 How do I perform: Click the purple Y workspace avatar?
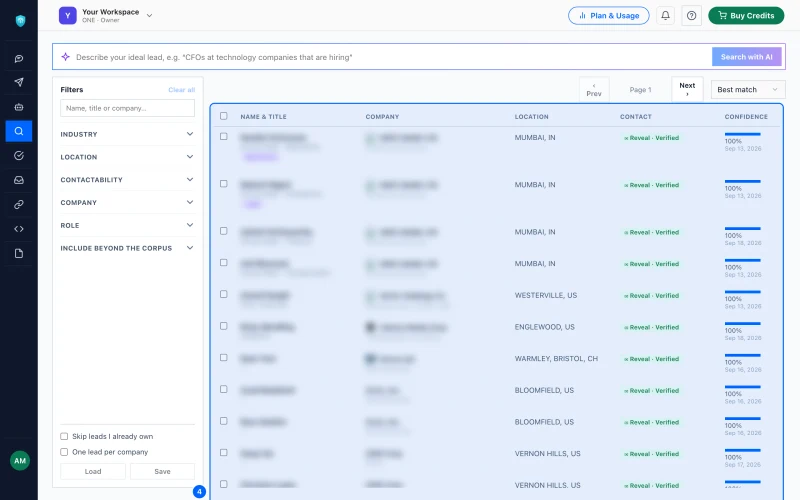[67, 15]
